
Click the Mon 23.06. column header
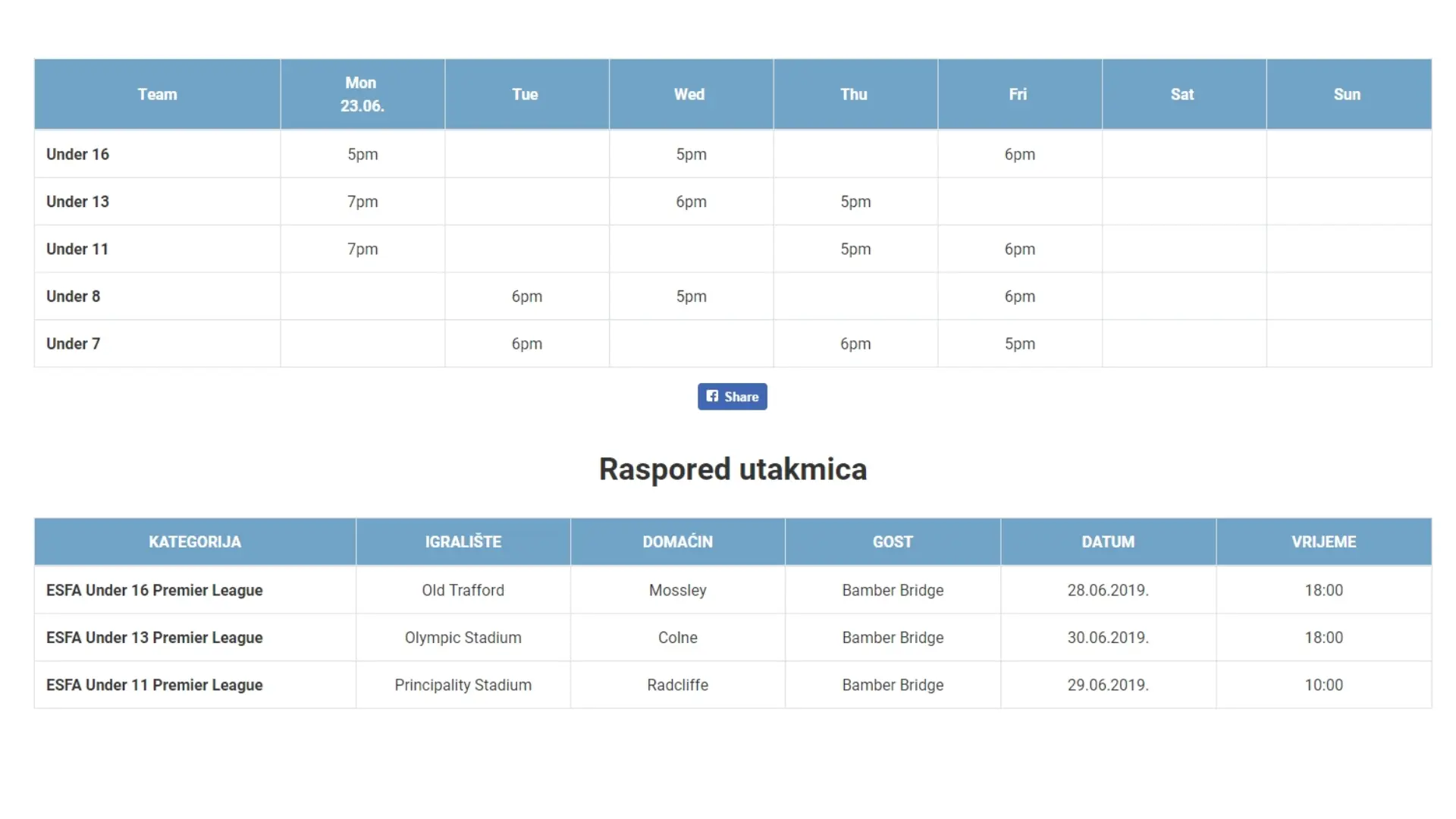(x=362, y=94)
